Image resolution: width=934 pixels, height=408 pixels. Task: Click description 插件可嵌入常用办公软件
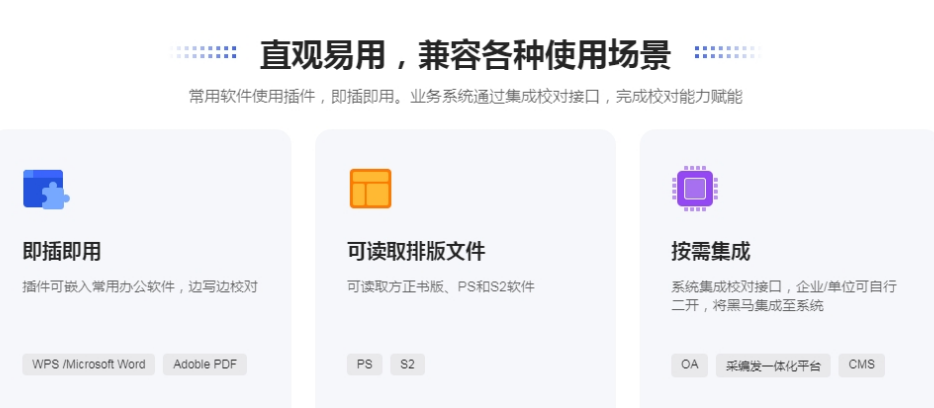140,286
